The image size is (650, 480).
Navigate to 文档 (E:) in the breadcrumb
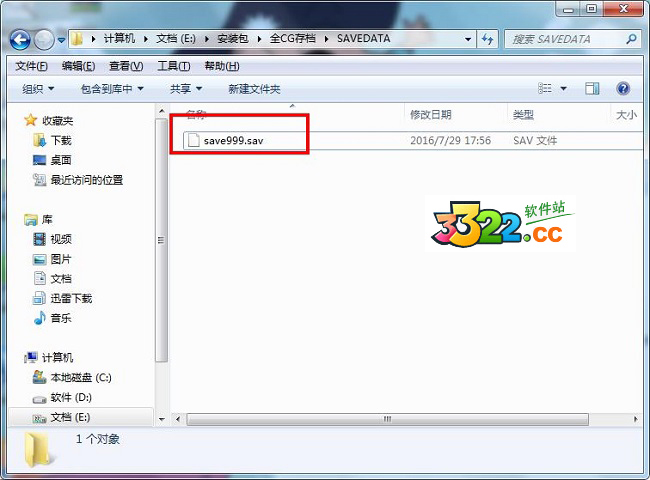pyautogui.click(x=176, y=39)
